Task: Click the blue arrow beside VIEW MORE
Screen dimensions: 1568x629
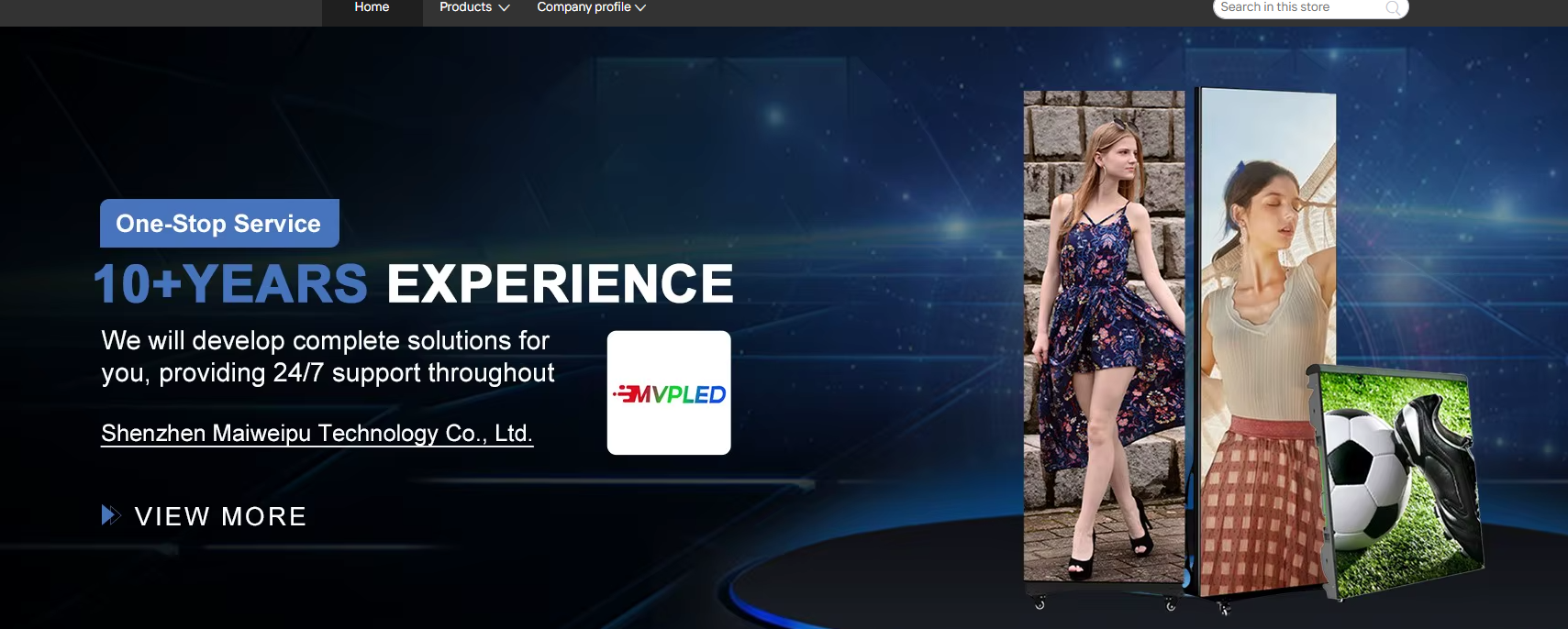Action: [111, 515]
